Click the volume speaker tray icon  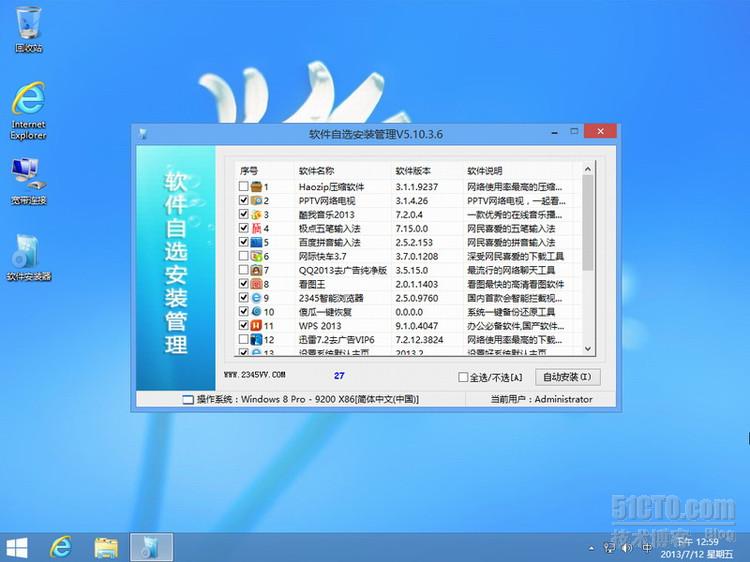628,548
